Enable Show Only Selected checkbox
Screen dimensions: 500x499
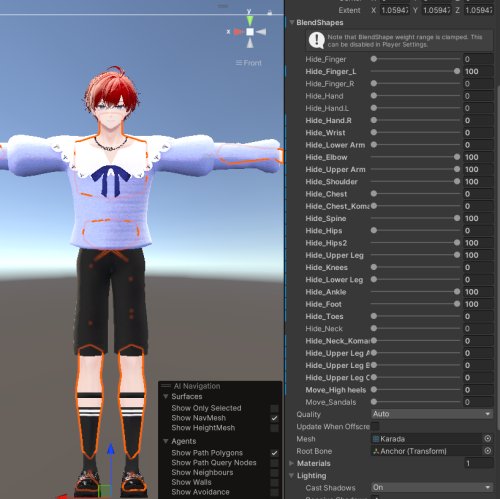[x=274, y=408]
